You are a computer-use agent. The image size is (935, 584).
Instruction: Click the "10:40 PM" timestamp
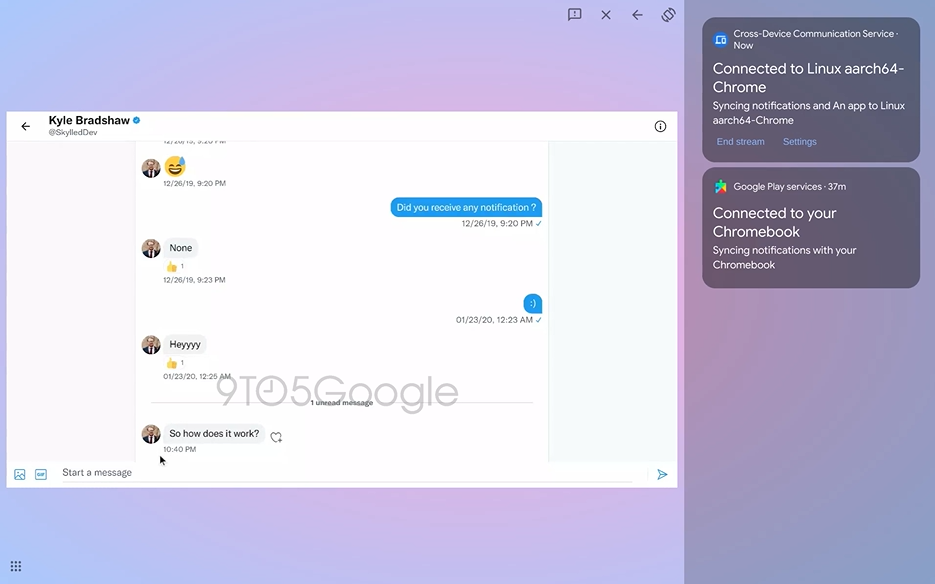[179, 449]
